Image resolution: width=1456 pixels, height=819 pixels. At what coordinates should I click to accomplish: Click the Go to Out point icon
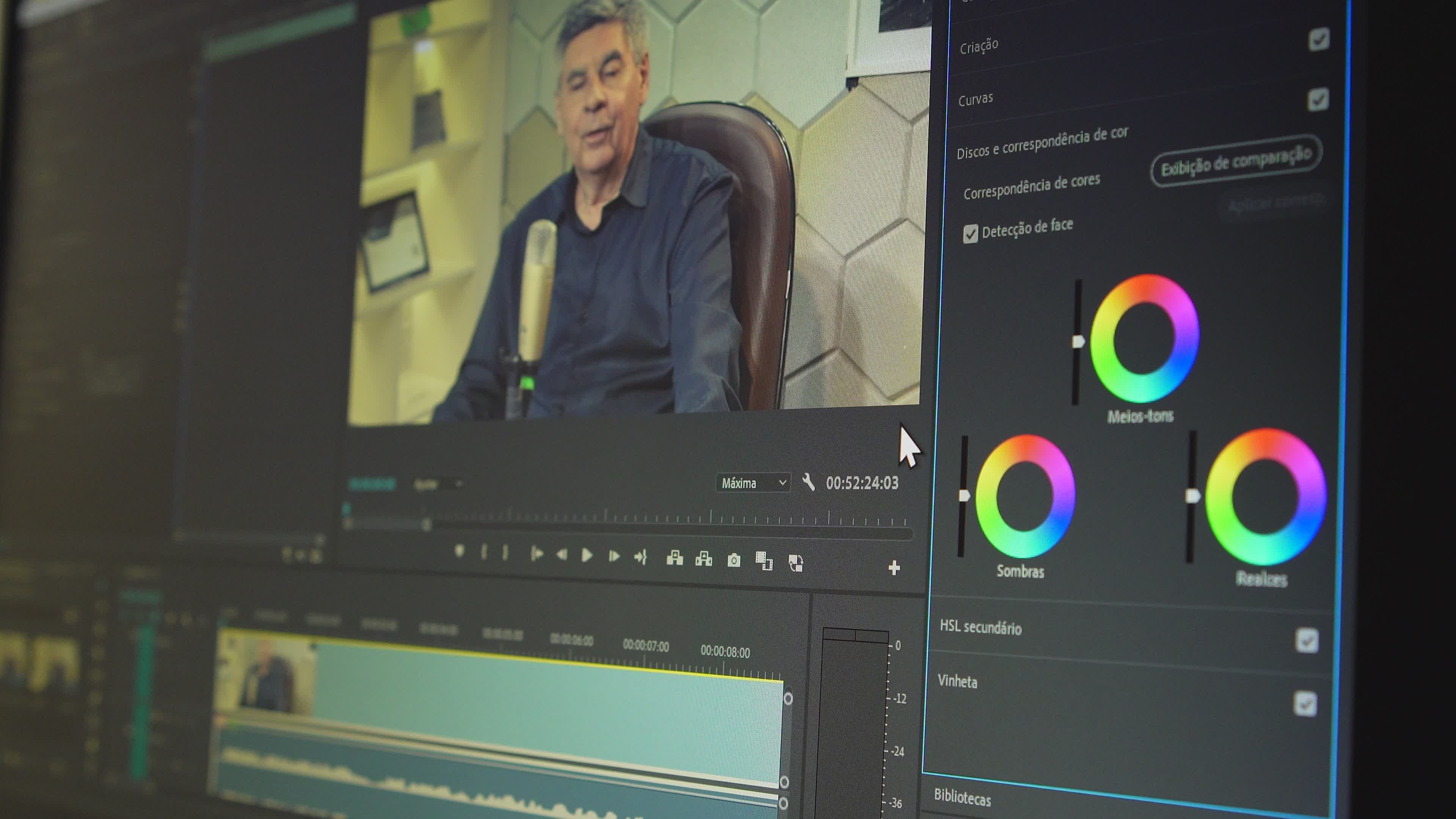640,557
